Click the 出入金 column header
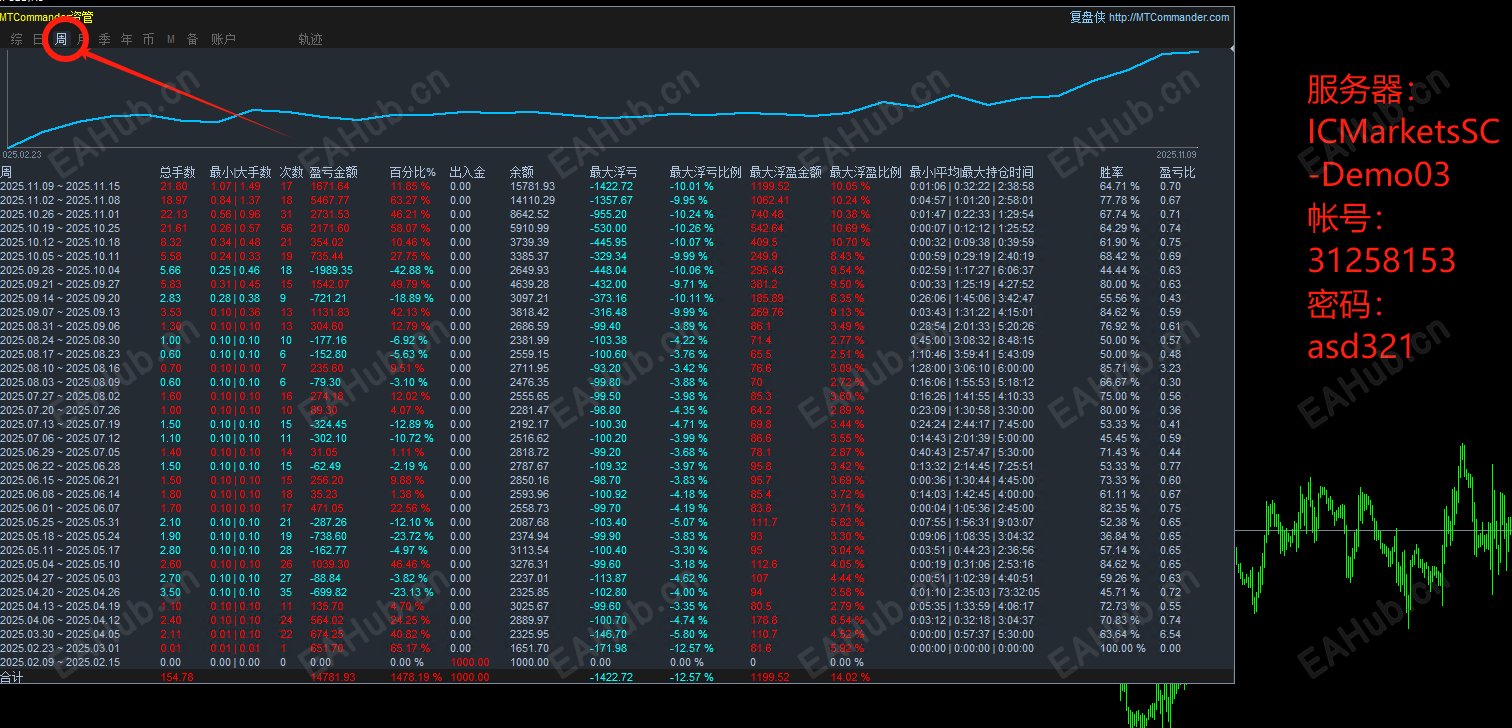The width and height of the screenshot is (1512, 728). (x=467, y=172)
